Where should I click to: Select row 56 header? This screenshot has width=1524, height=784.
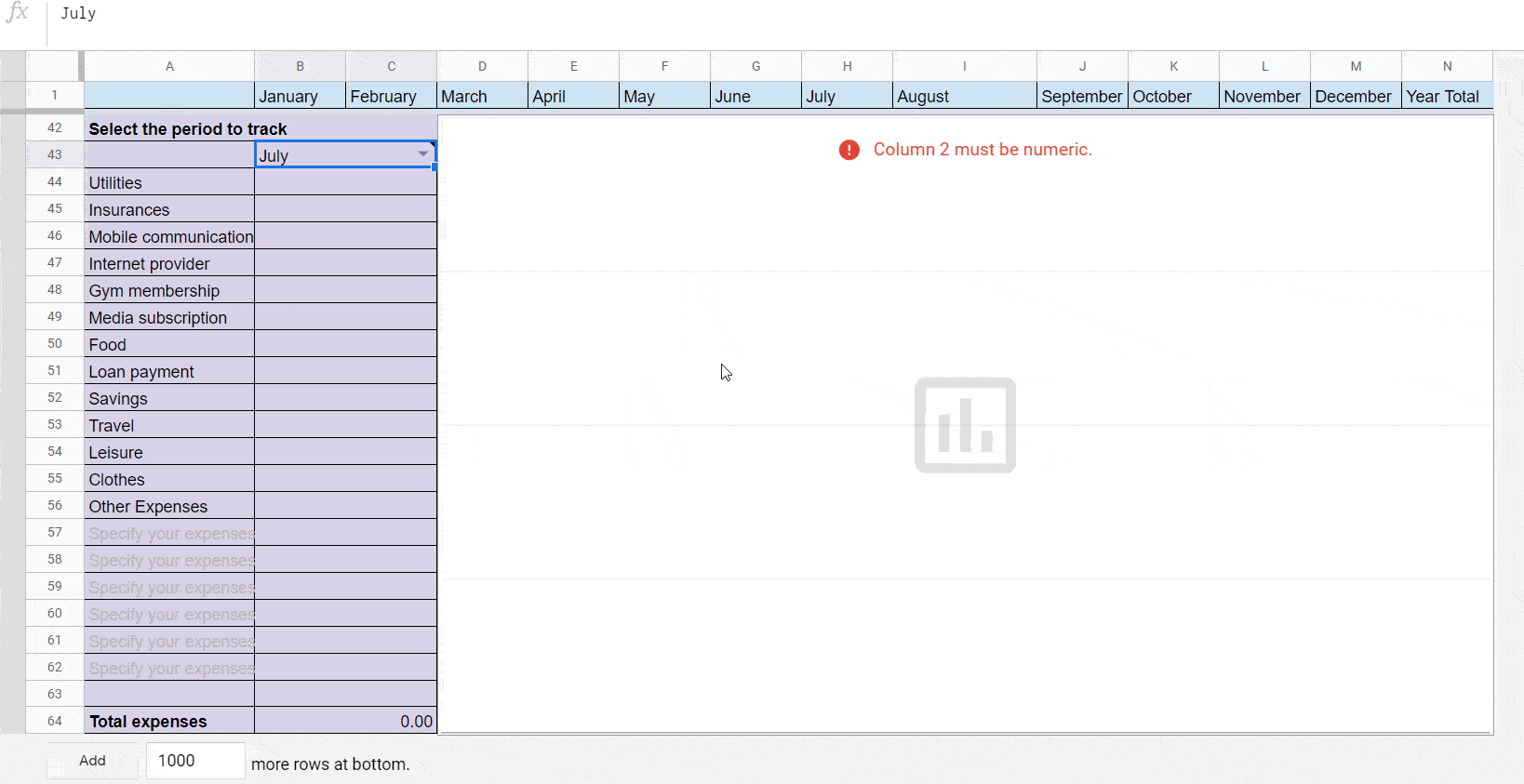pyautogui.click(x=55, y=505)
